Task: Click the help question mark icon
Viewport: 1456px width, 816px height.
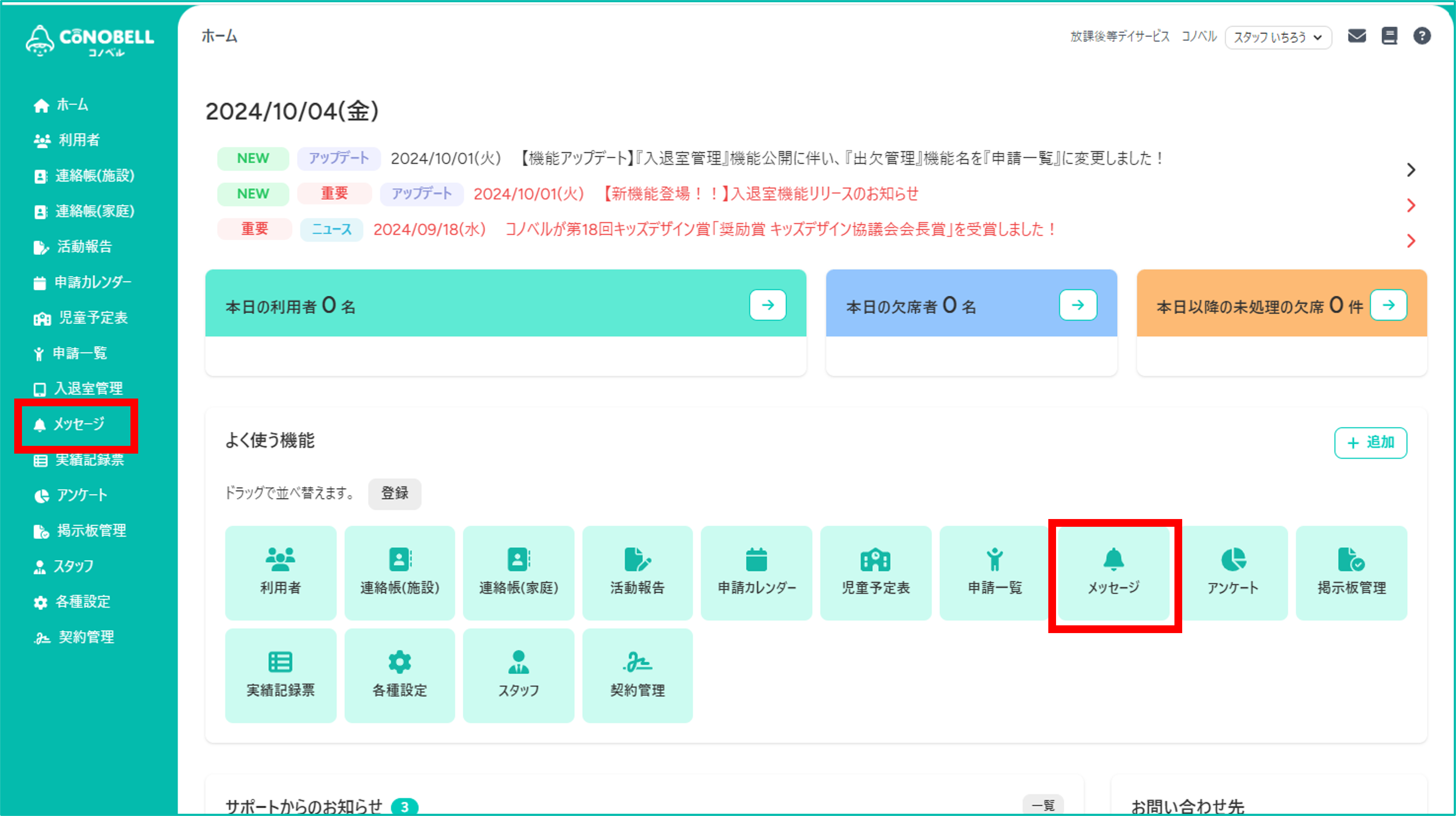Action: (1422, 36)
